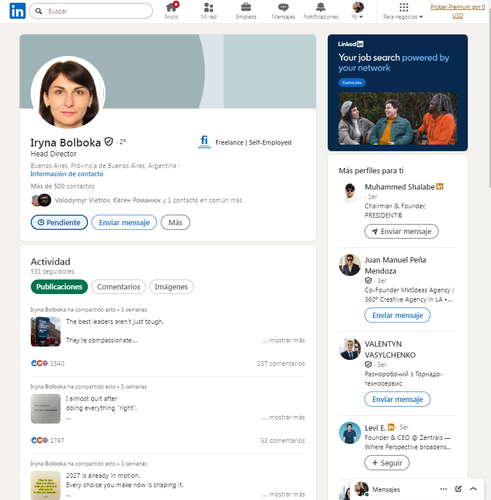This screenshot has width=491, height=500.
Task: Open the compassionate leaders post thumbnail
Action: coord(46,332)
